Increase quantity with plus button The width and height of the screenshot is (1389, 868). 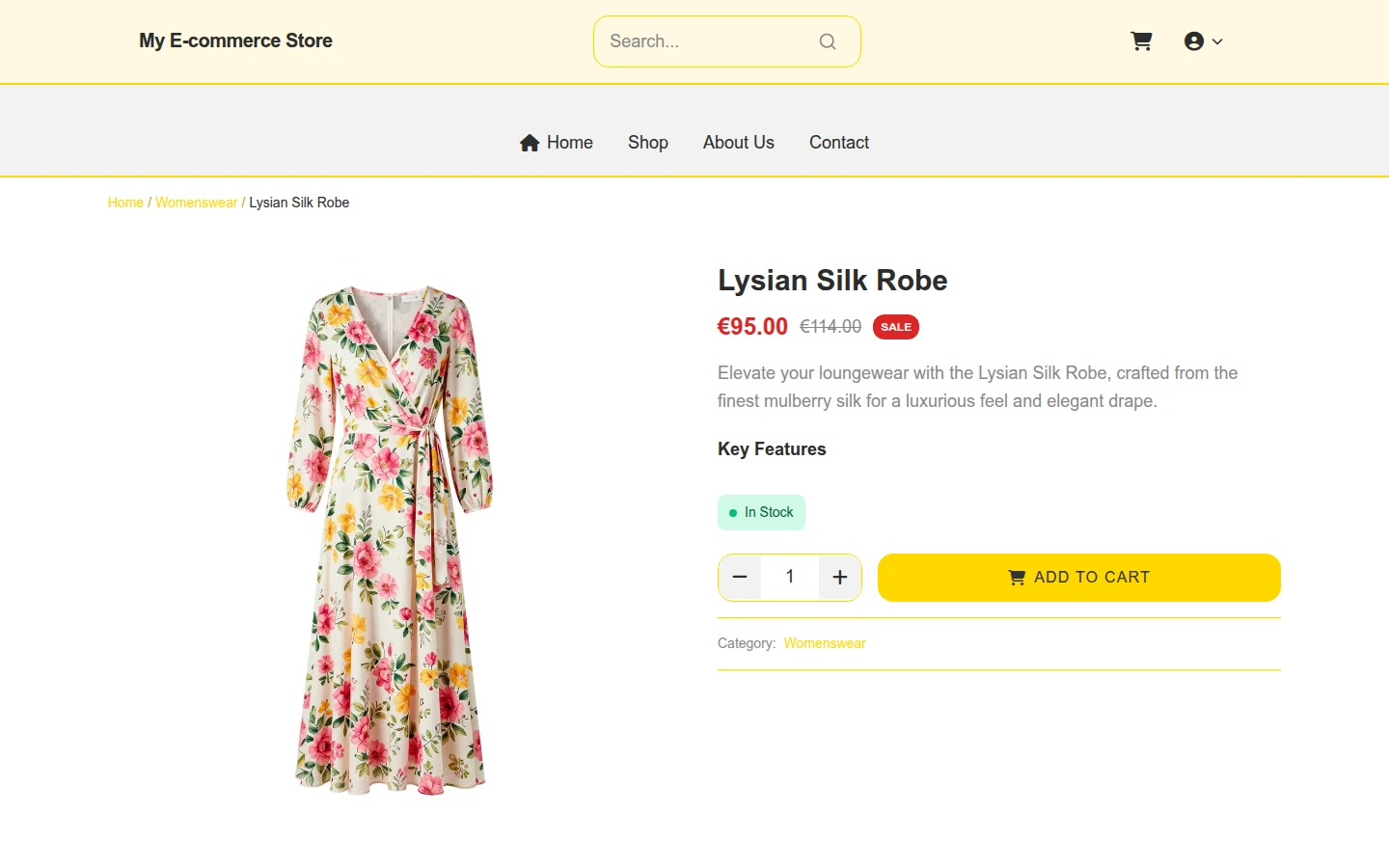pyautogui.click(x=840, y=578)
